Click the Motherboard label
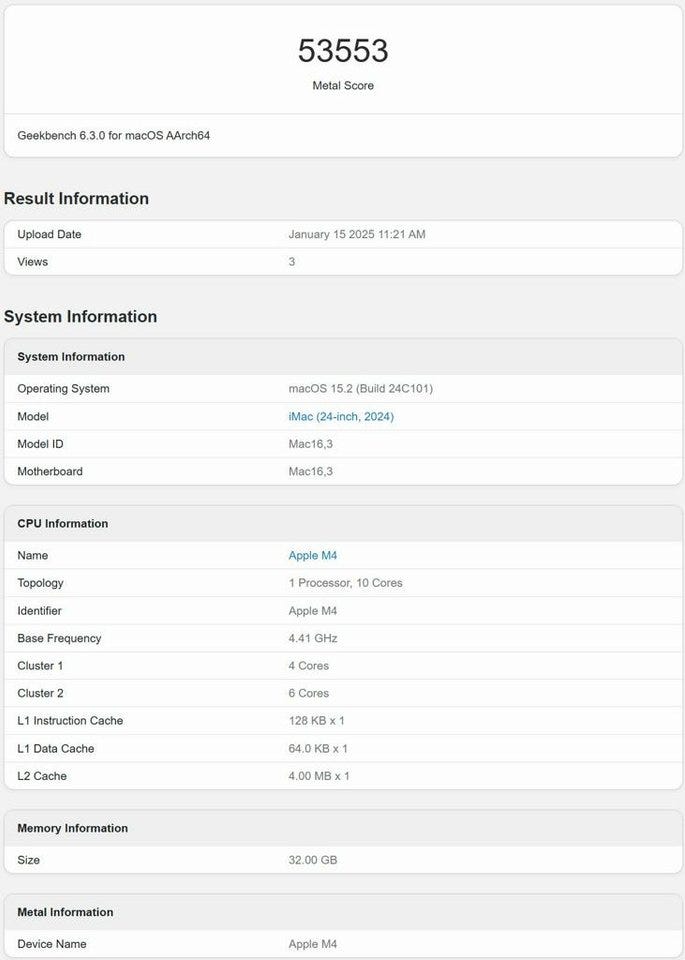 pos(50,471)
